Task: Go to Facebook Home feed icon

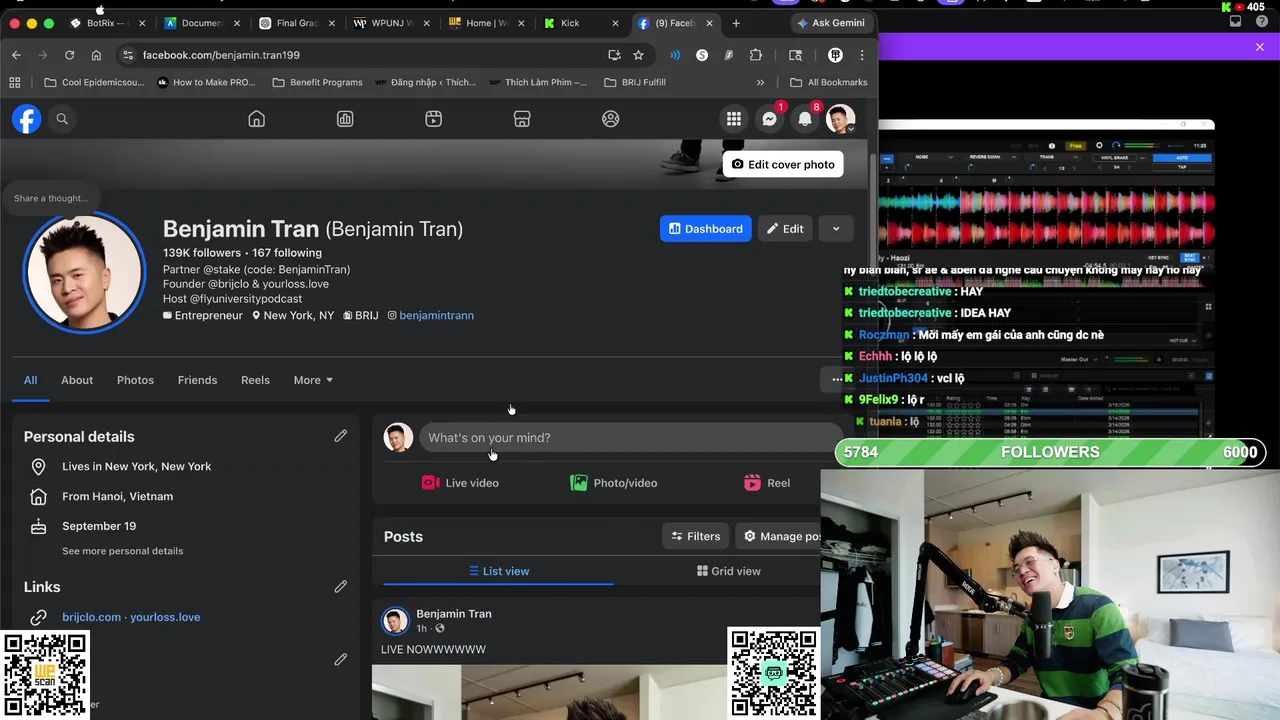Action: pyautogui.click(x=257, y=119)
